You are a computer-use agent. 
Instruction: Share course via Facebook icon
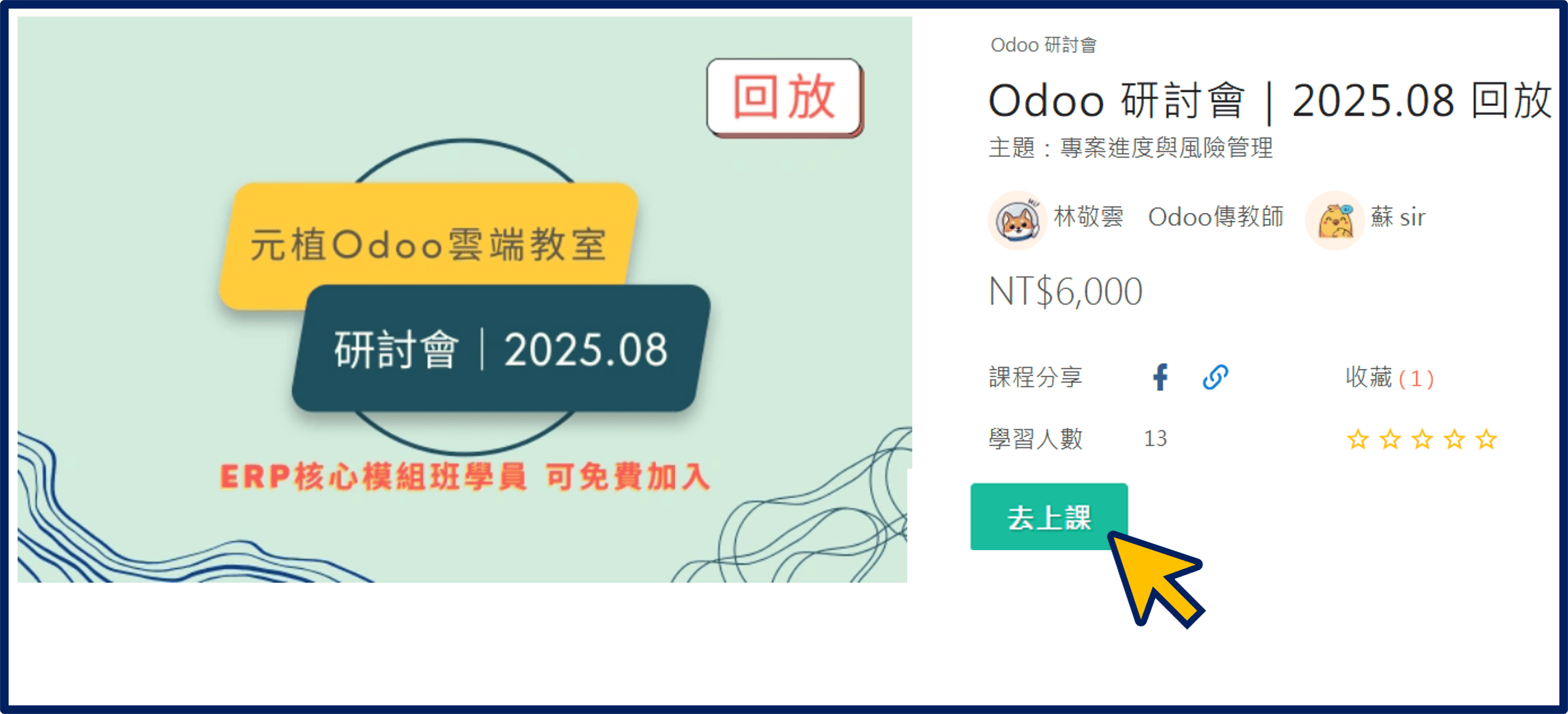(1160, 377)
